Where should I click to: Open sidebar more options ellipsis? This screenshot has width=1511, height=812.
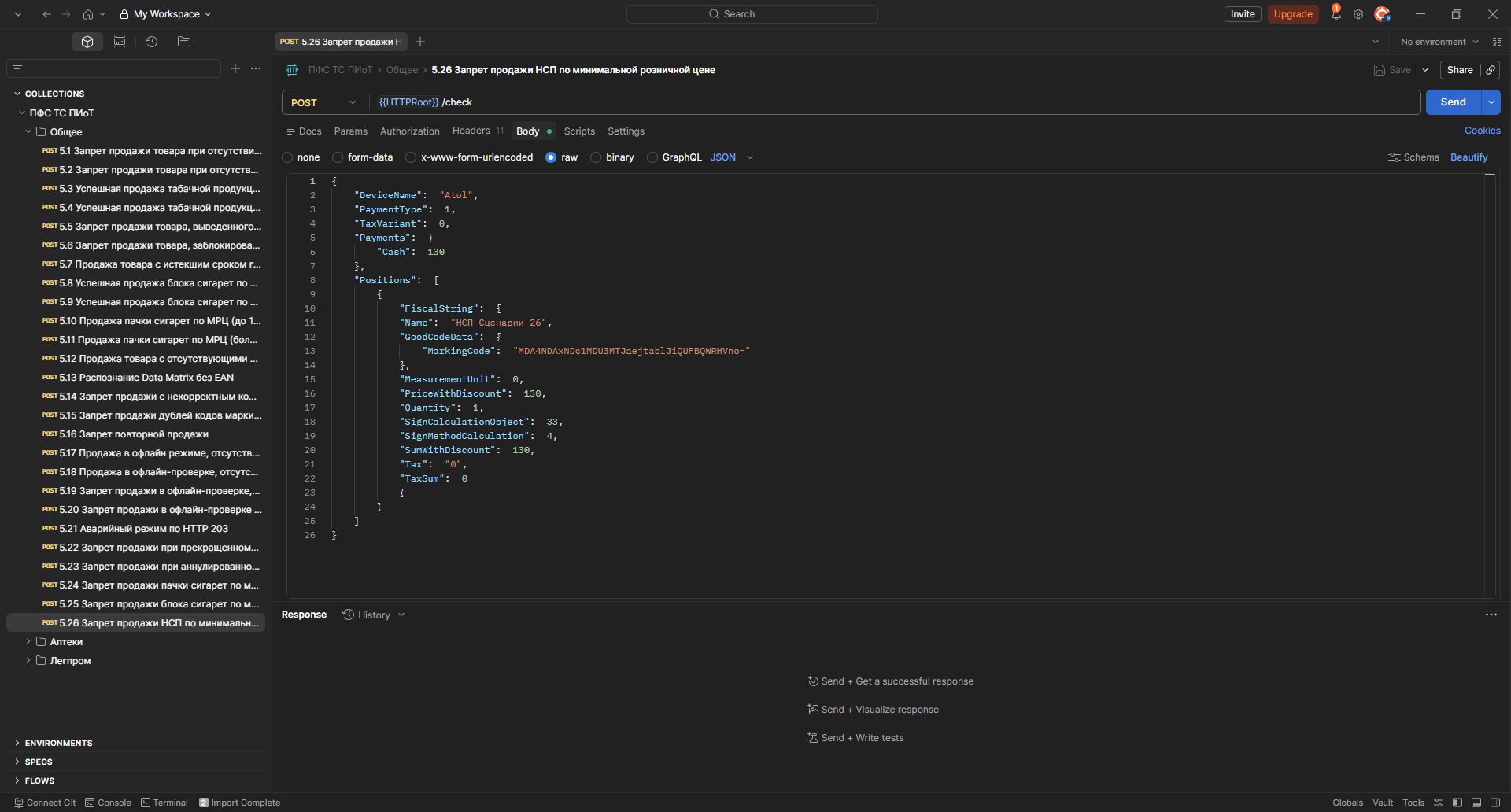tap(256, 68)
